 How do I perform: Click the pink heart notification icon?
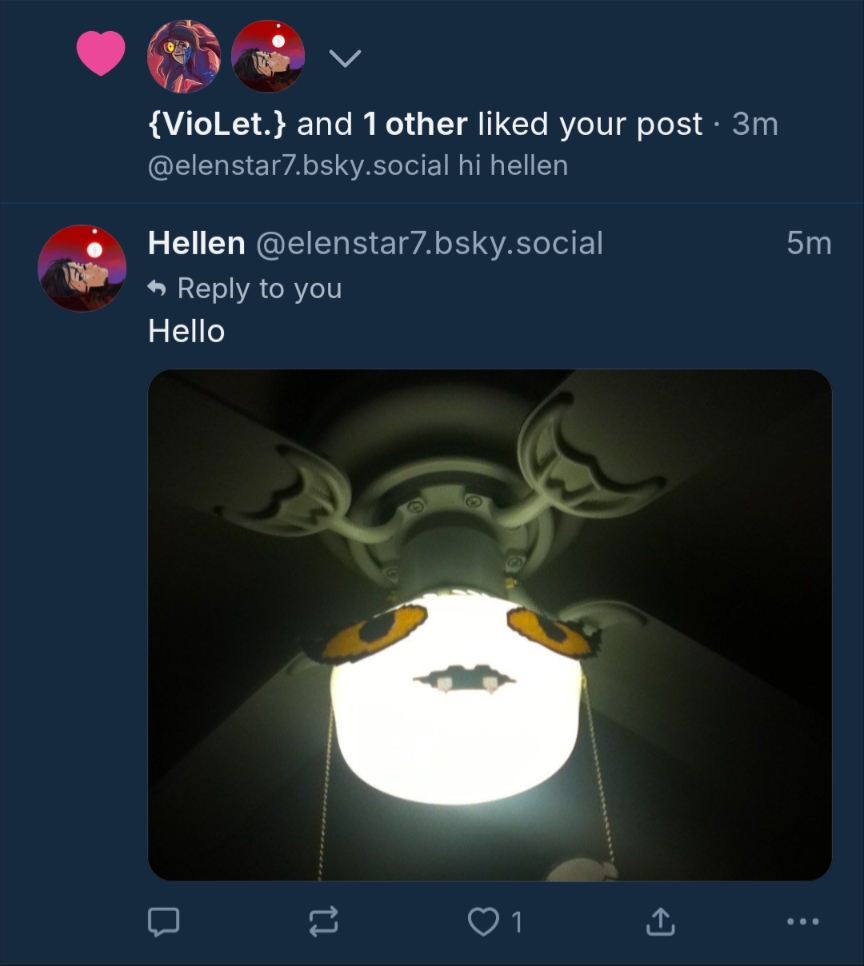pyautogui.click(x=101, y=53)
